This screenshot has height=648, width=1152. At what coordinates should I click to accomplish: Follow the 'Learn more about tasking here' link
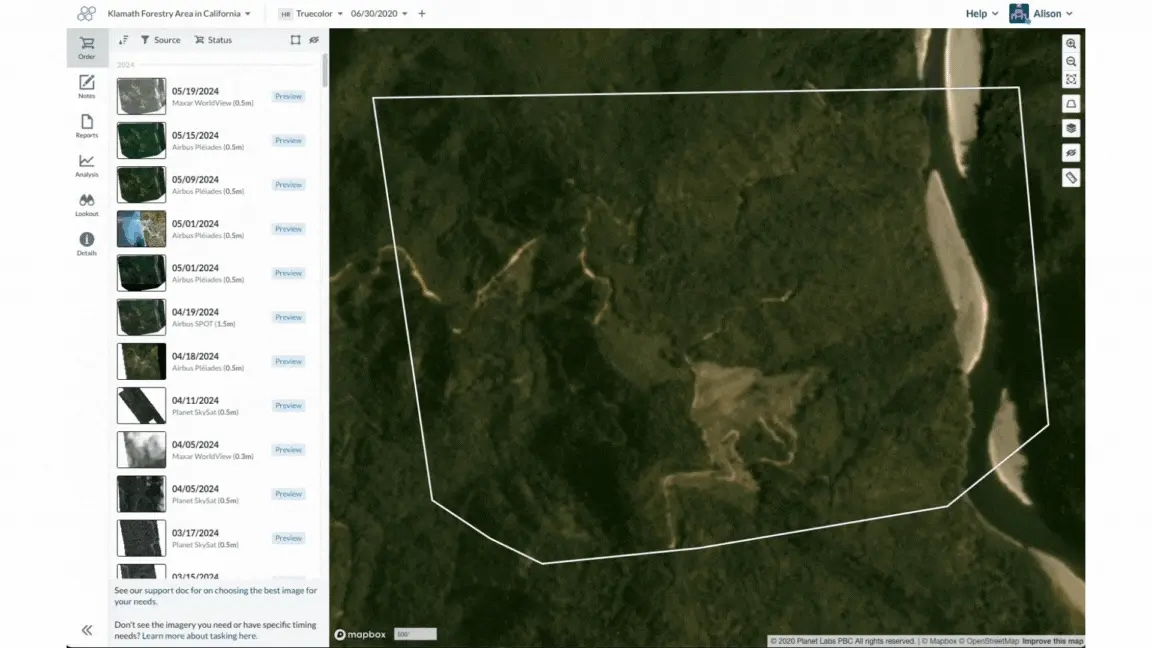[x=199, y=636]
